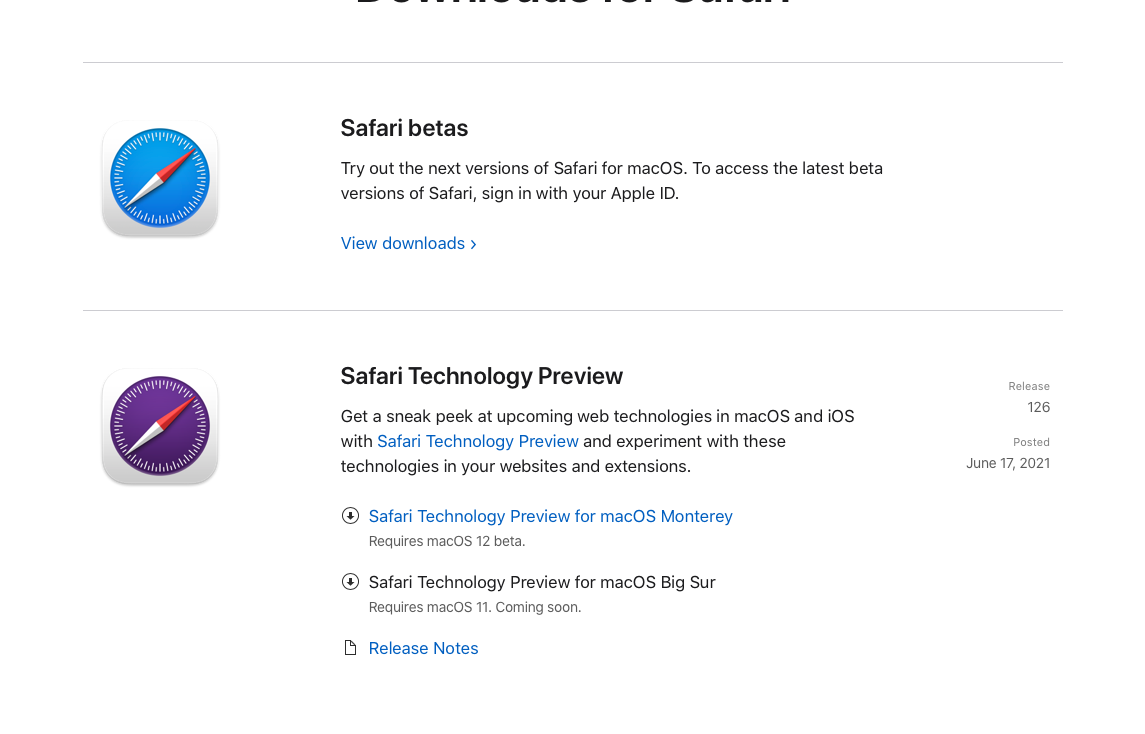The width and height of the screenshot is (1145, 734).
Task: Click the chevron after View downloads
Action: [473, 244]
